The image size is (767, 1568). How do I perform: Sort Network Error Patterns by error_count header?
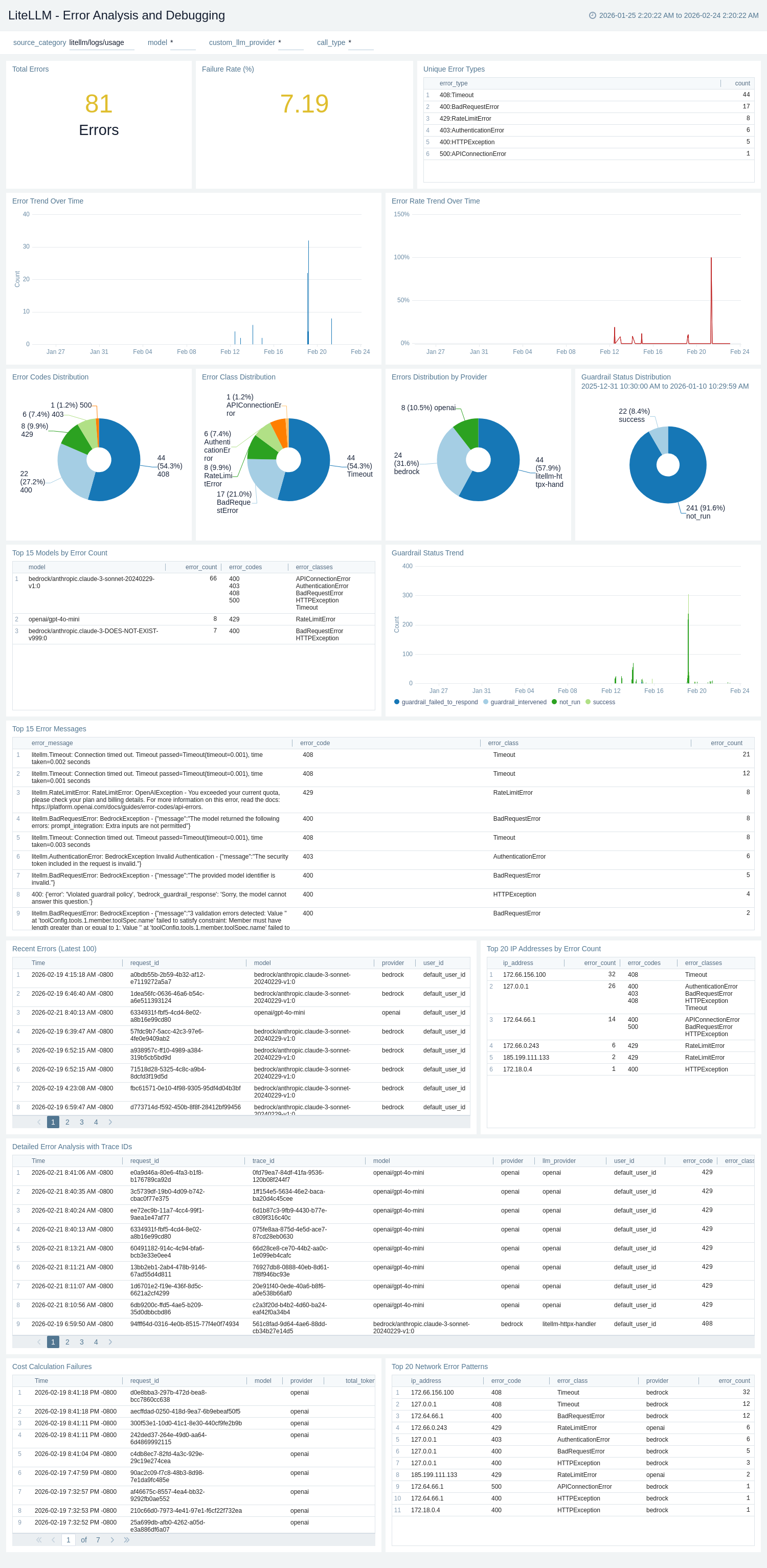point(734,1380)
